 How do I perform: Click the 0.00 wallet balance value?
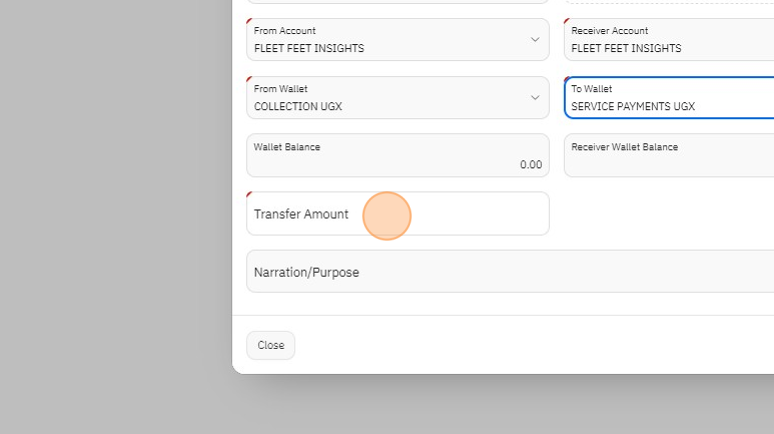coord(530,165)
